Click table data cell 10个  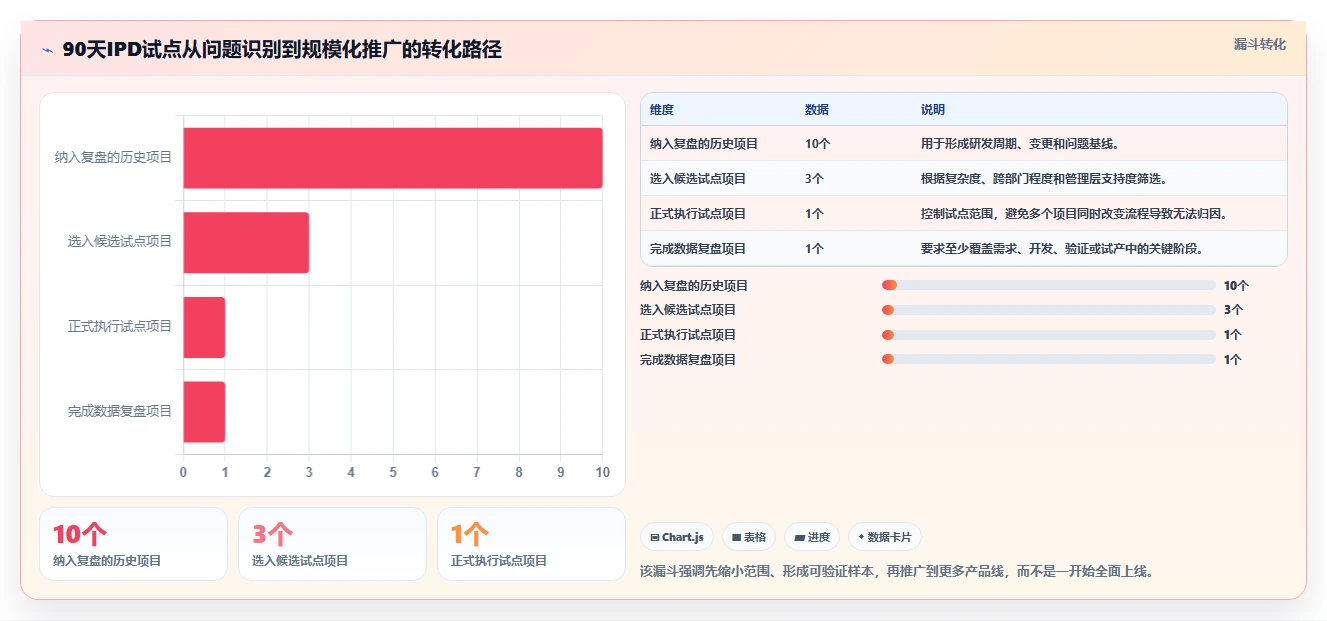[x=817, y=144]
